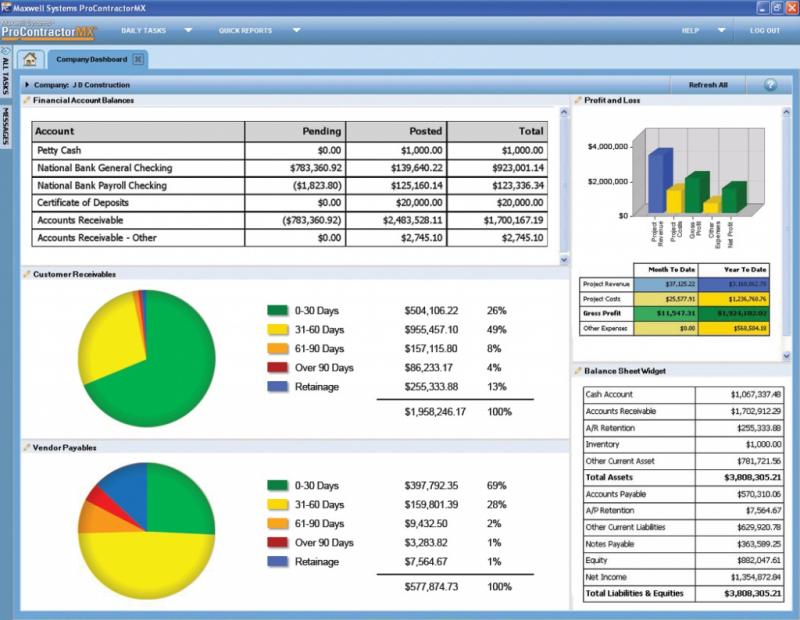
Task: Select the "Notes Payable" balance sheet label
Action: [x=610, y=544]
